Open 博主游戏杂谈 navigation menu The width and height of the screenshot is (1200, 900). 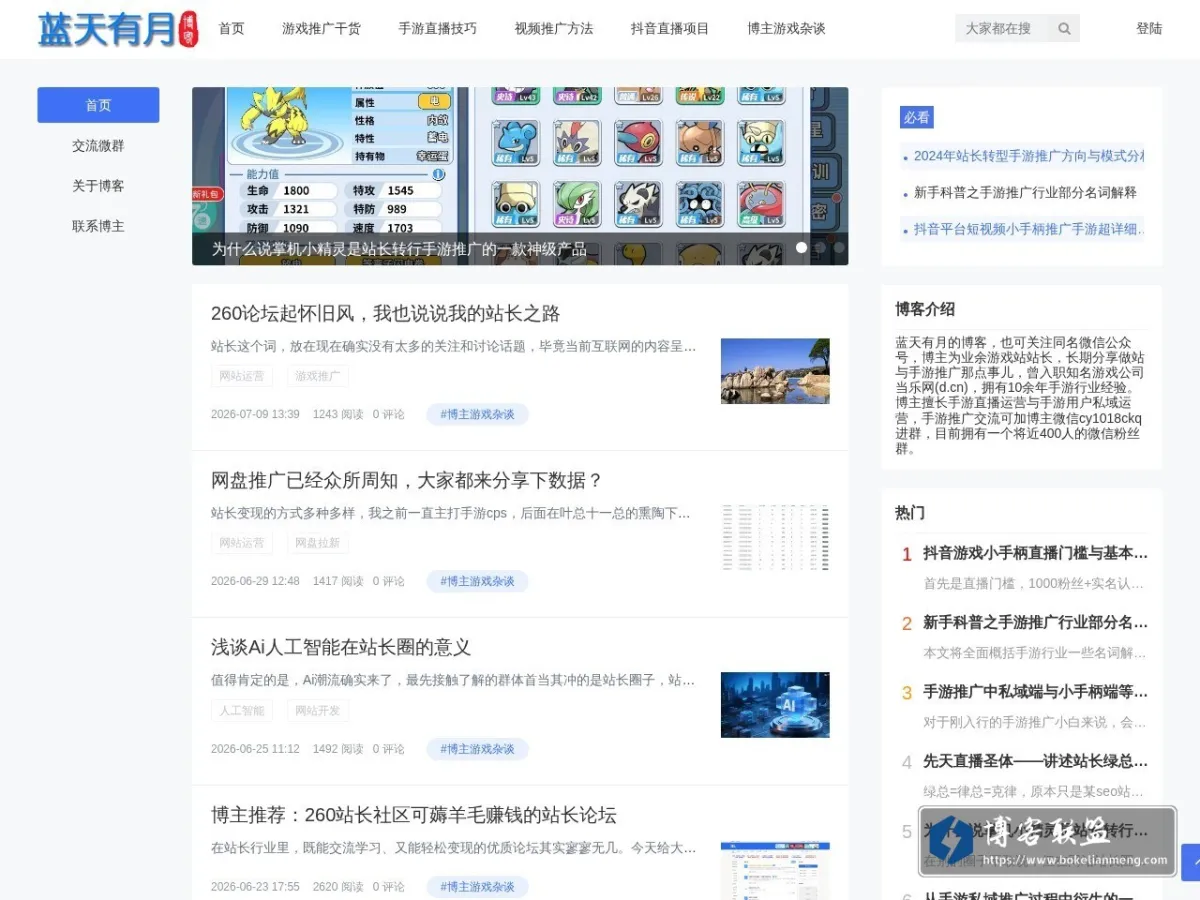point(786,29)
